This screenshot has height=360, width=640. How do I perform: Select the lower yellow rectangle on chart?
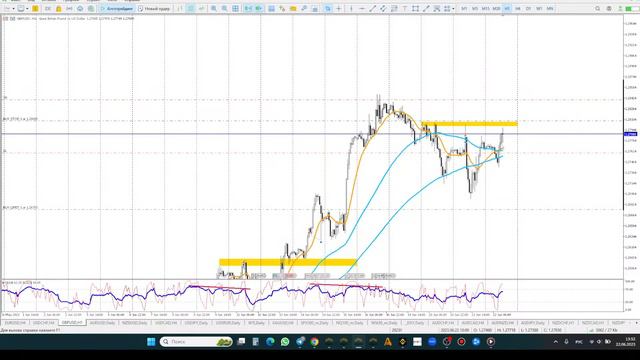pyautogui.click(x=288, y=262)
